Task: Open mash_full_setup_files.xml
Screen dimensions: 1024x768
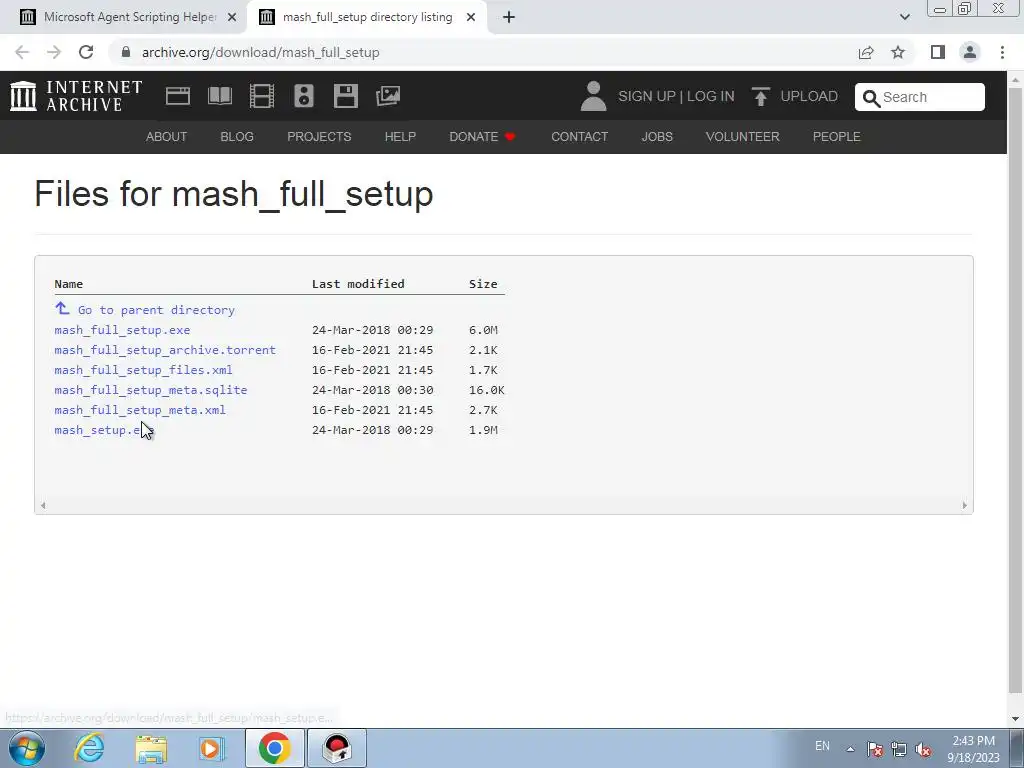Action: coord(143,370)
